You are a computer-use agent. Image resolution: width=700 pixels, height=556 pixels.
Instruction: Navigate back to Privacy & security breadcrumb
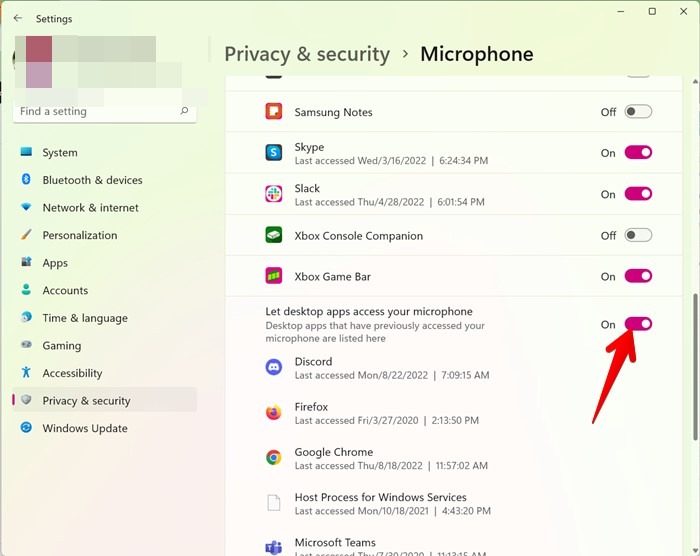click(x=306, y=54)
